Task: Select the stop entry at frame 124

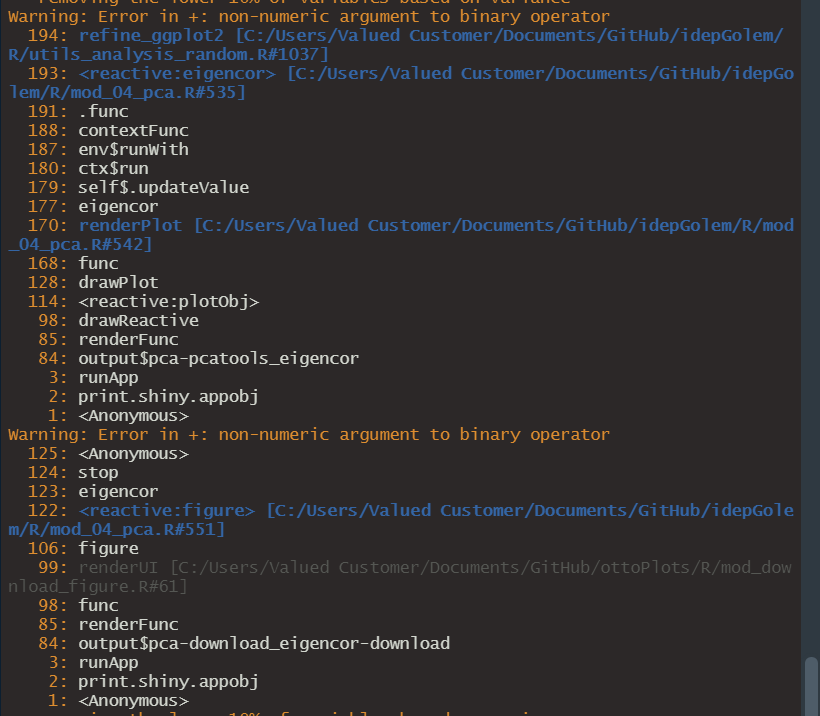Action: 97,472
